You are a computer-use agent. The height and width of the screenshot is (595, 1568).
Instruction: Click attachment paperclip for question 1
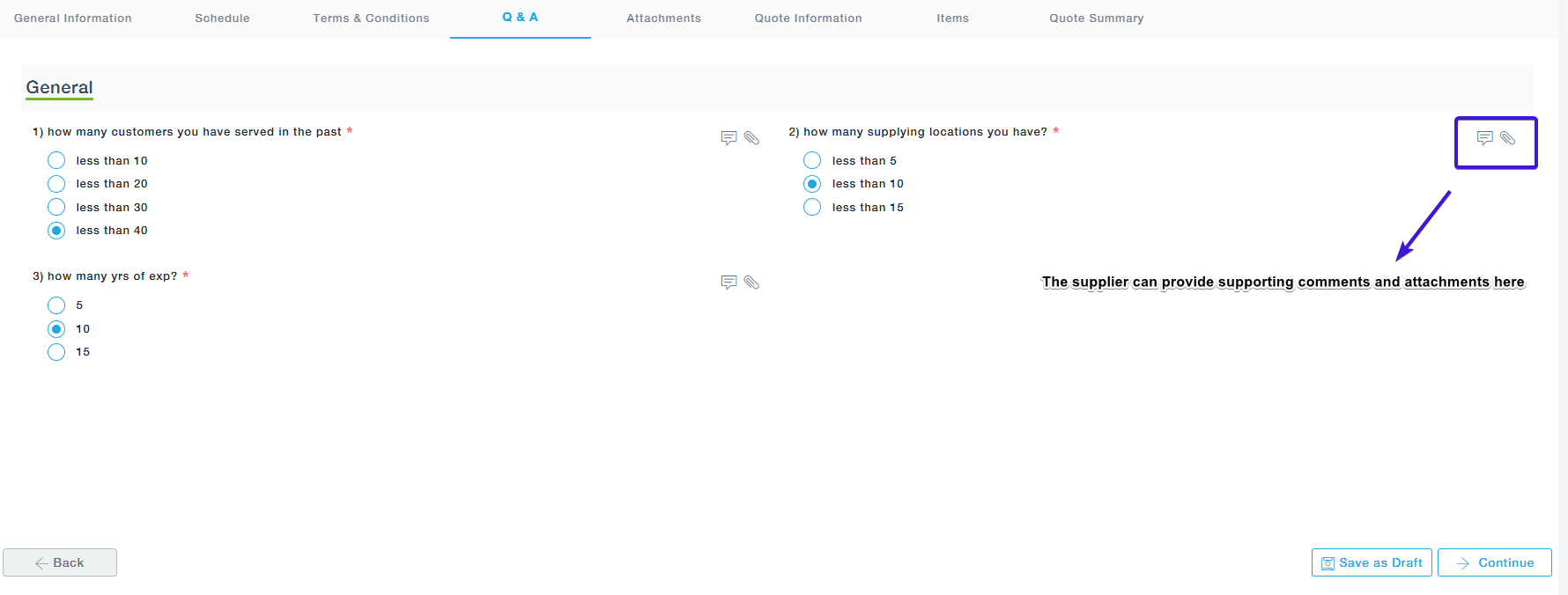pos(751,138)
